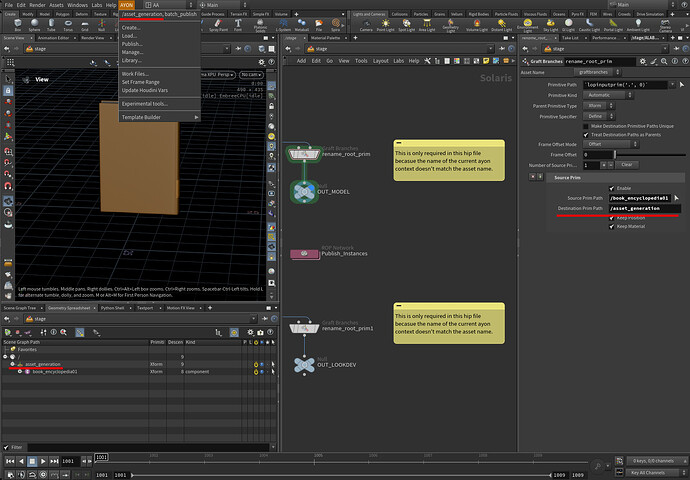
Task: Add a Sky Light from the shelf
Action: 550,25
